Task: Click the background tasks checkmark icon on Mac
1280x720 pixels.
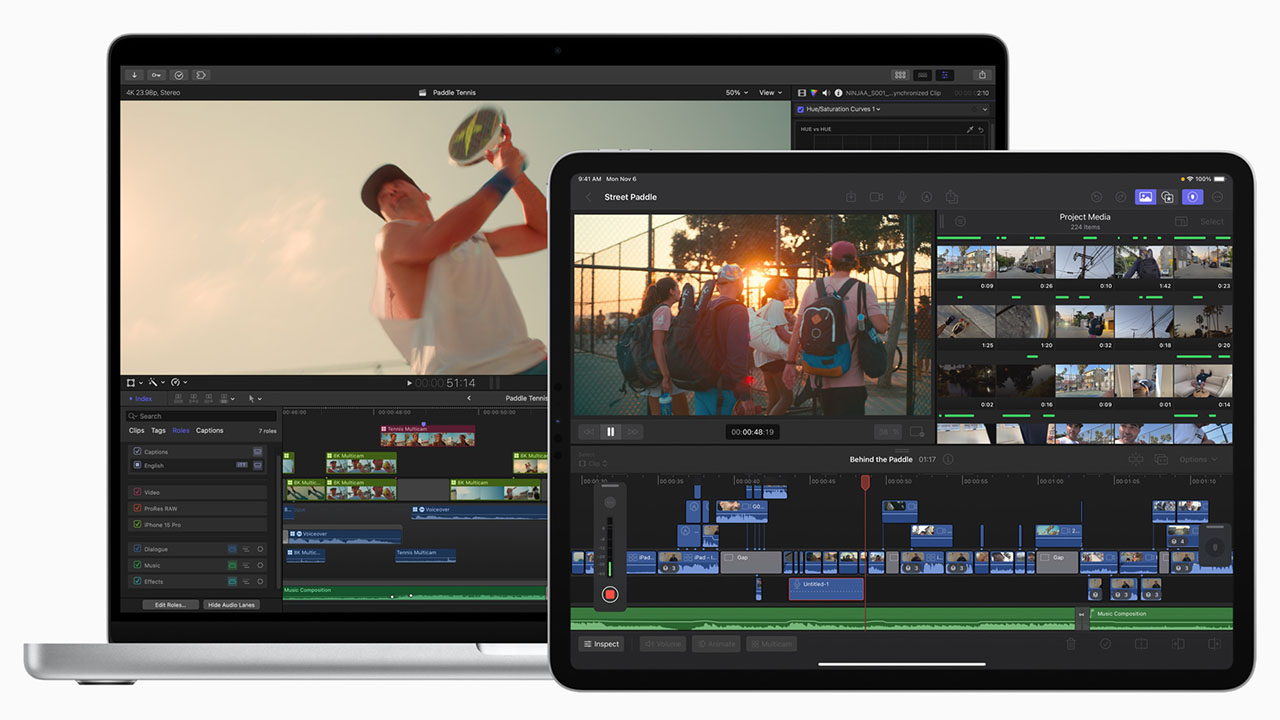Action: 179,75
